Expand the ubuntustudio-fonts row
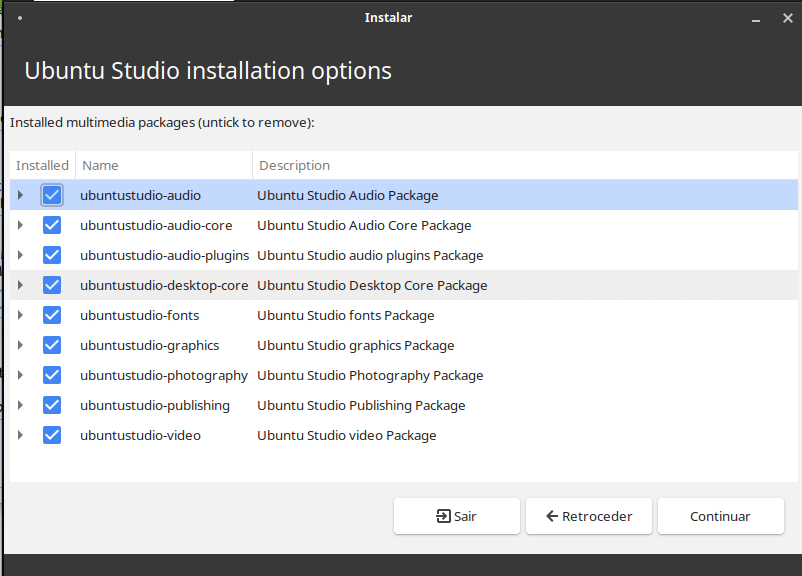Image resolution: width=802 pixels, height=576 pixels. pos(20,315)
